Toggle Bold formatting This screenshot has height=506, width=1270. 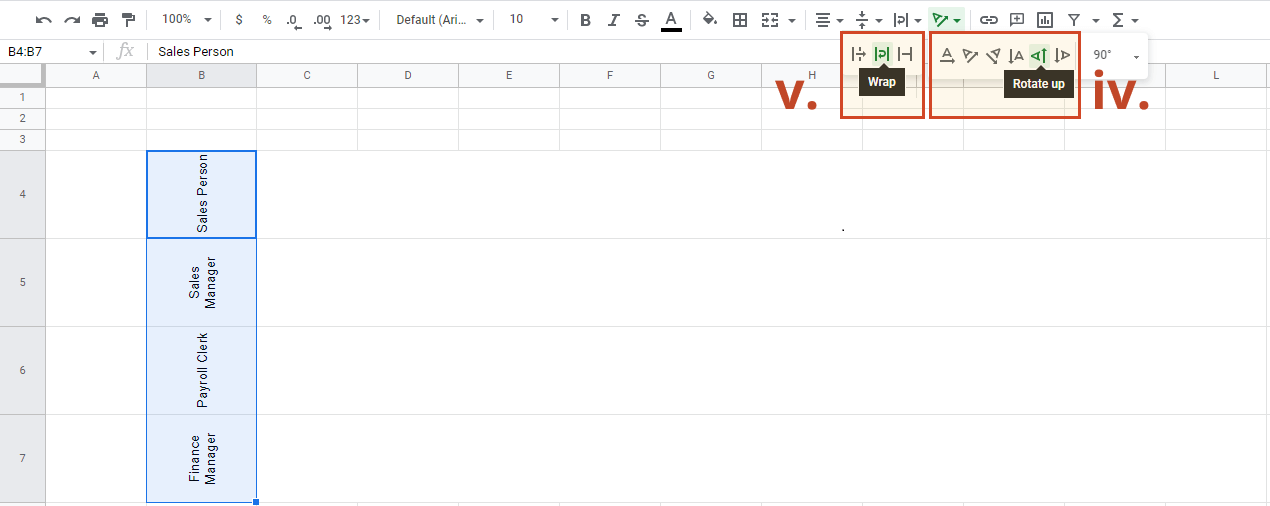point(585,20)
